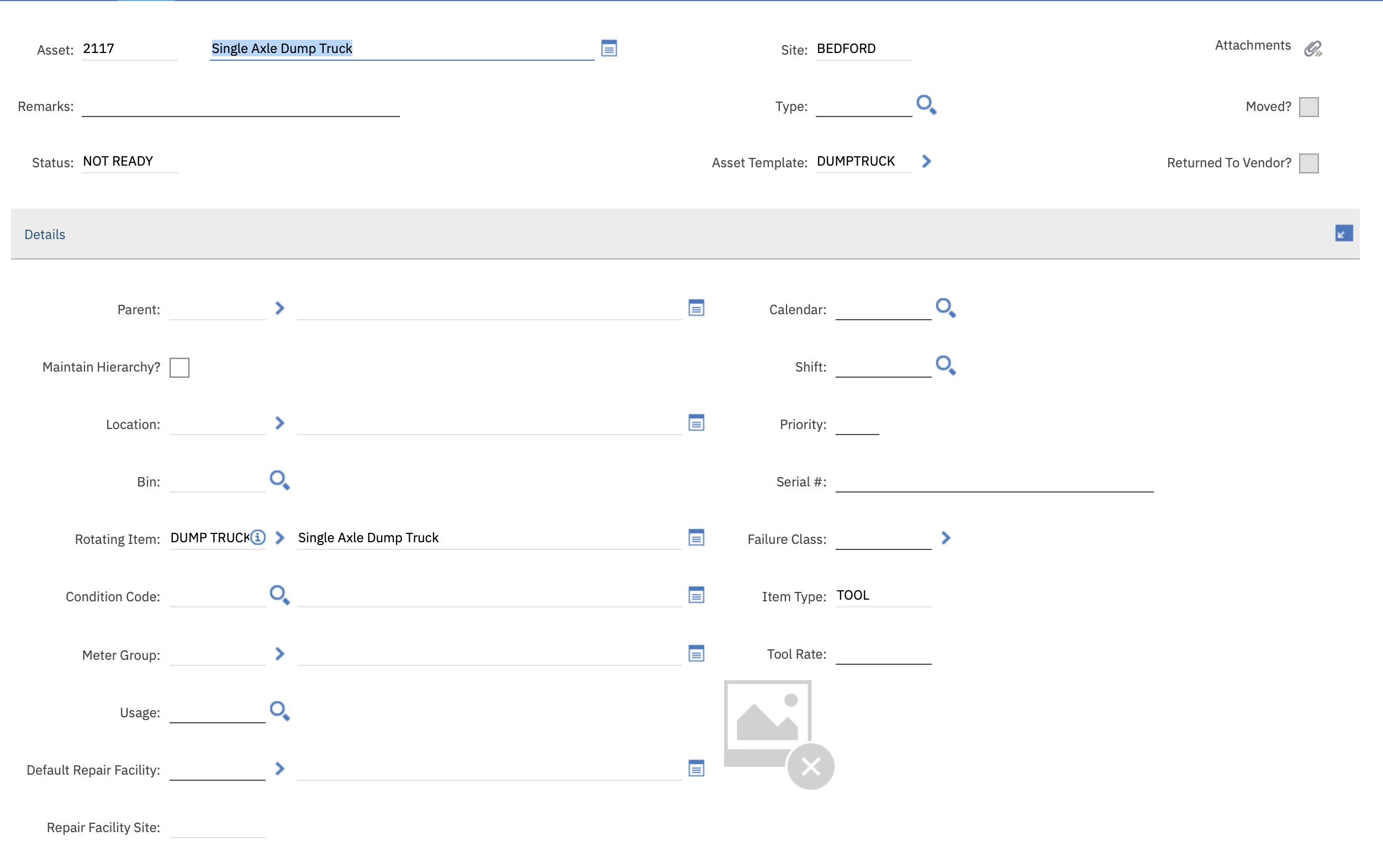Click the Type field lookup magnifier

(926, 105)
